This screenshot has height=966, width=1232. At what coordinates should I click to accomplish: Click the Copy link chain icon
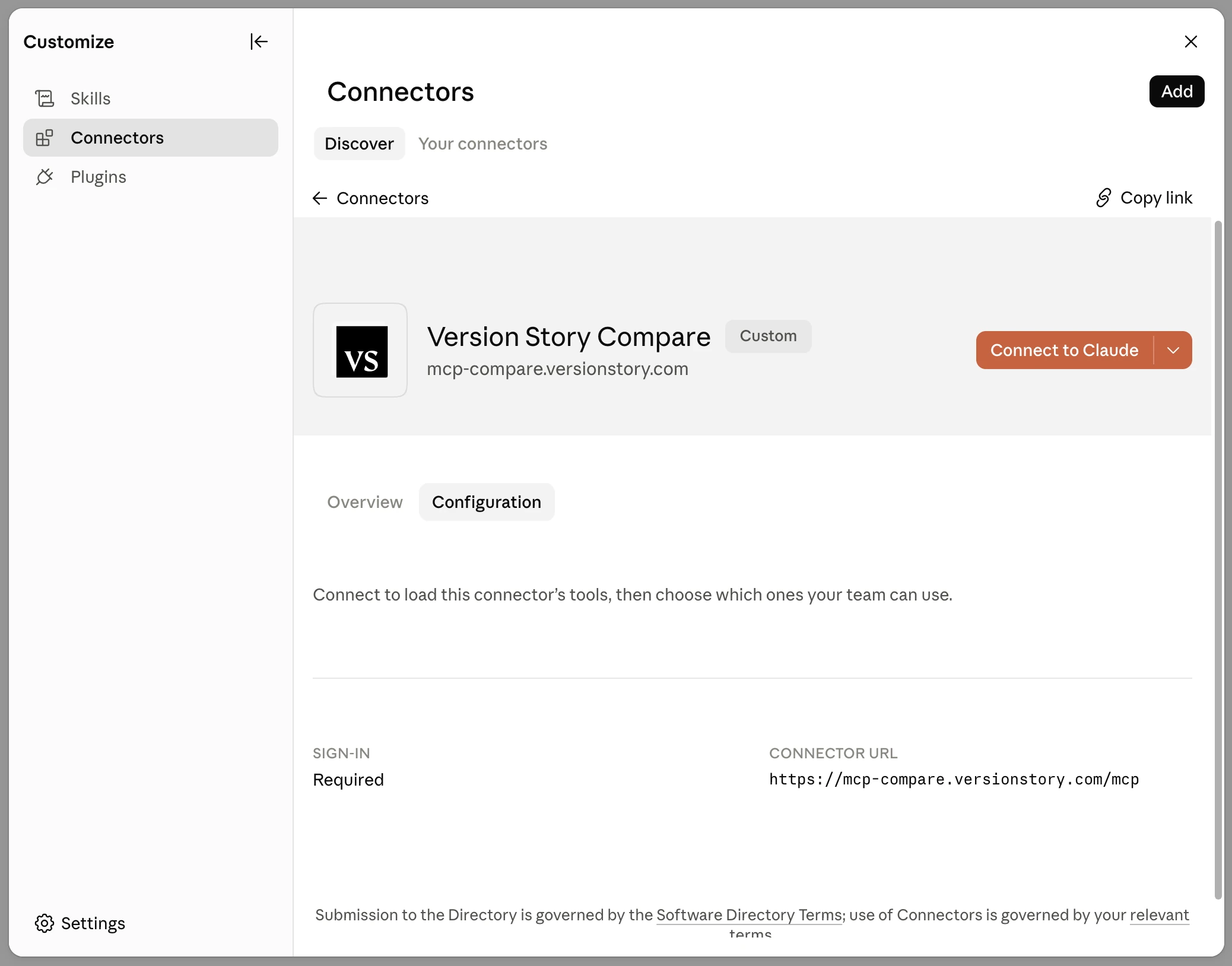tap(1103, 198)
